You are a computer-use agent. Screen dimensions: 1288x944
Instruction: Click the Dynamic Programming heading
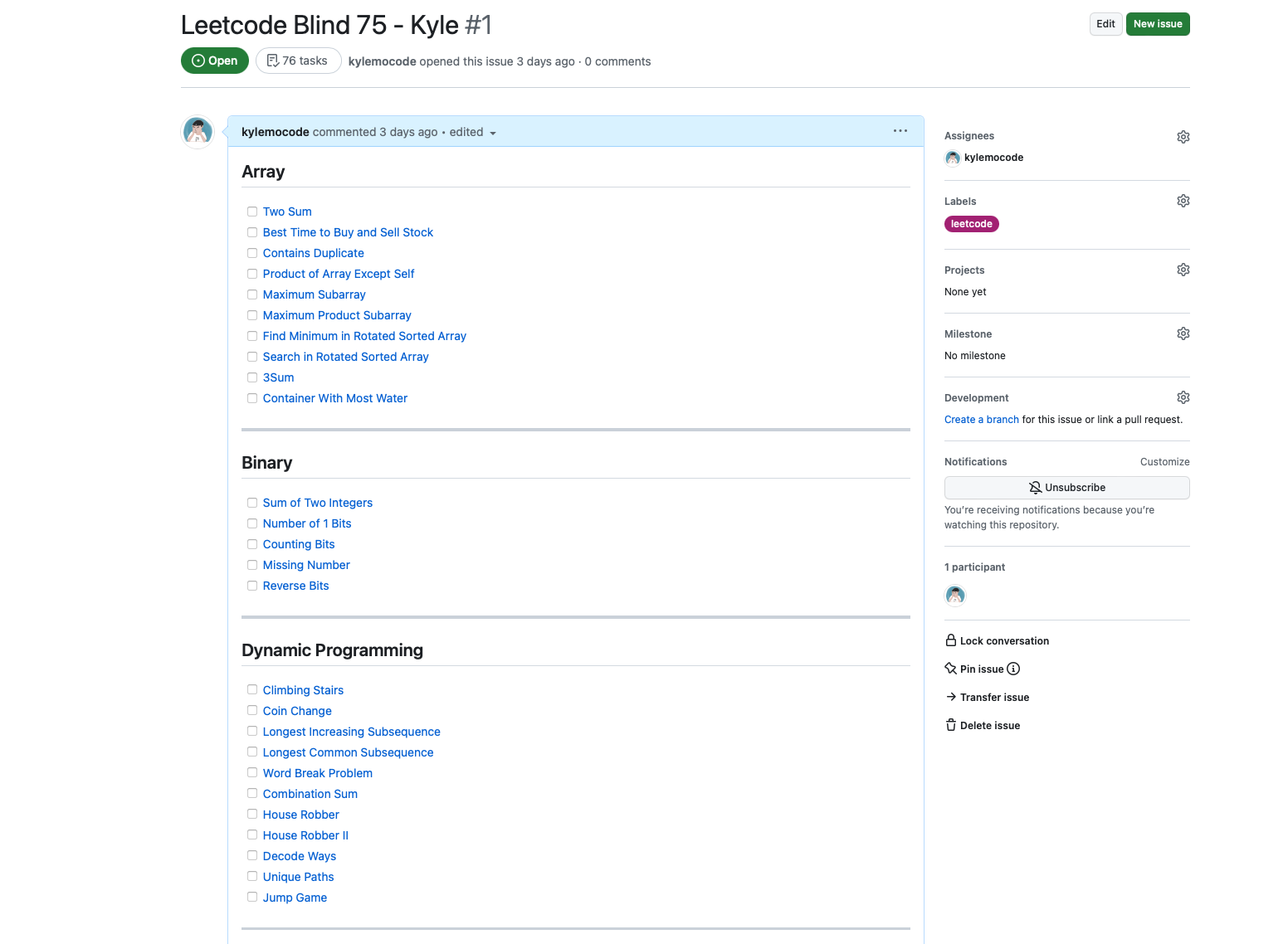coord(332,650)
